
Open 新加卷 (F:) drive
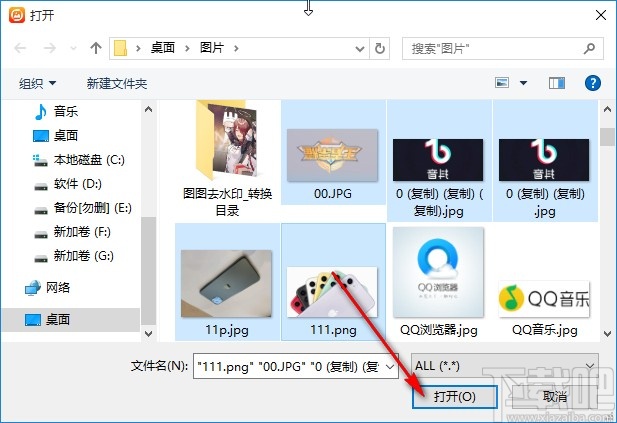pos(71,232)
